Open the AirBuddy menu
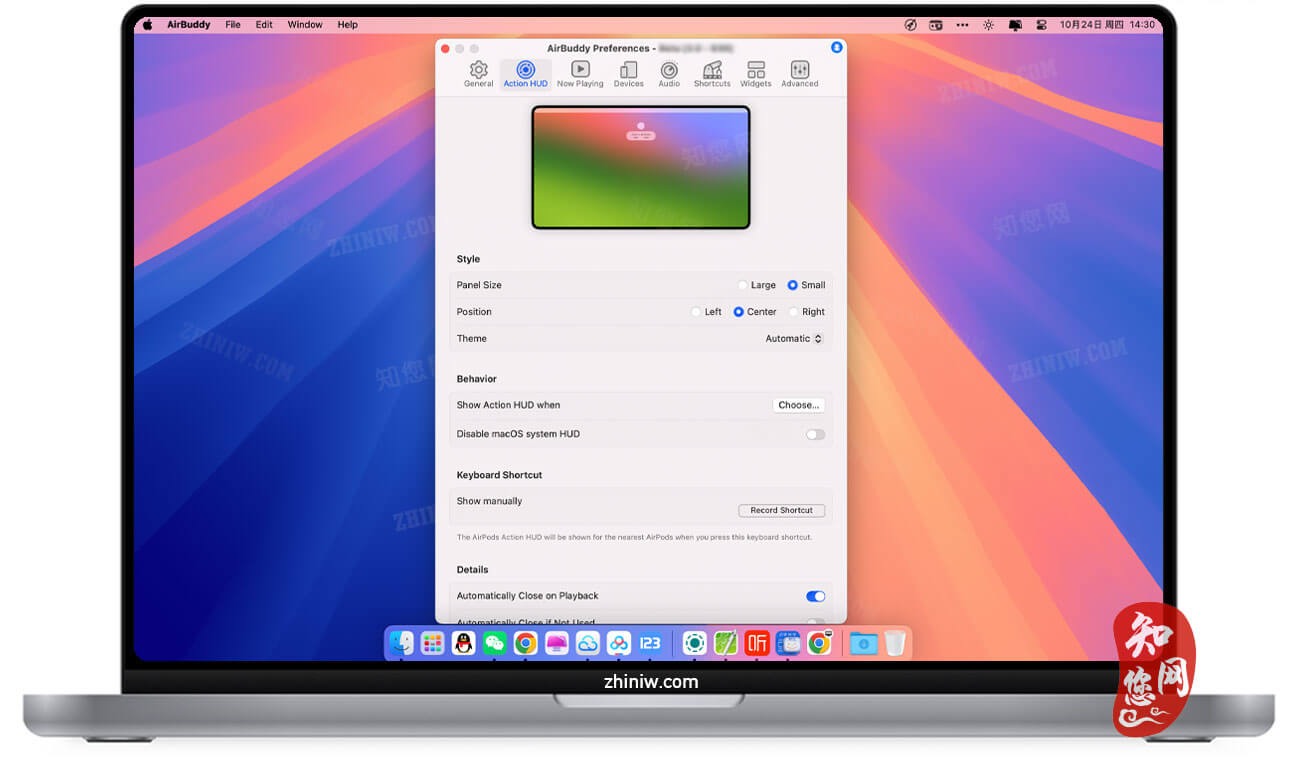Viewport: 1298px width, 779px height. [x=188, y=25]
